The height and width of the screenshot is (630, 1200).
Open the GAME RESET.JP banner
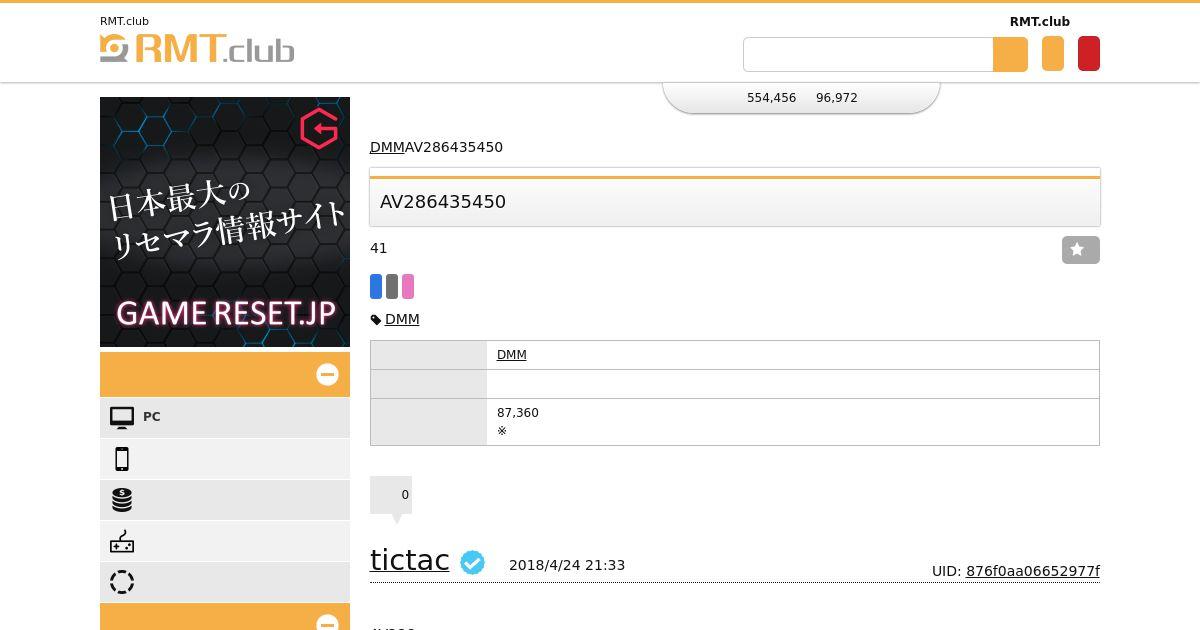tap(225, 222)
